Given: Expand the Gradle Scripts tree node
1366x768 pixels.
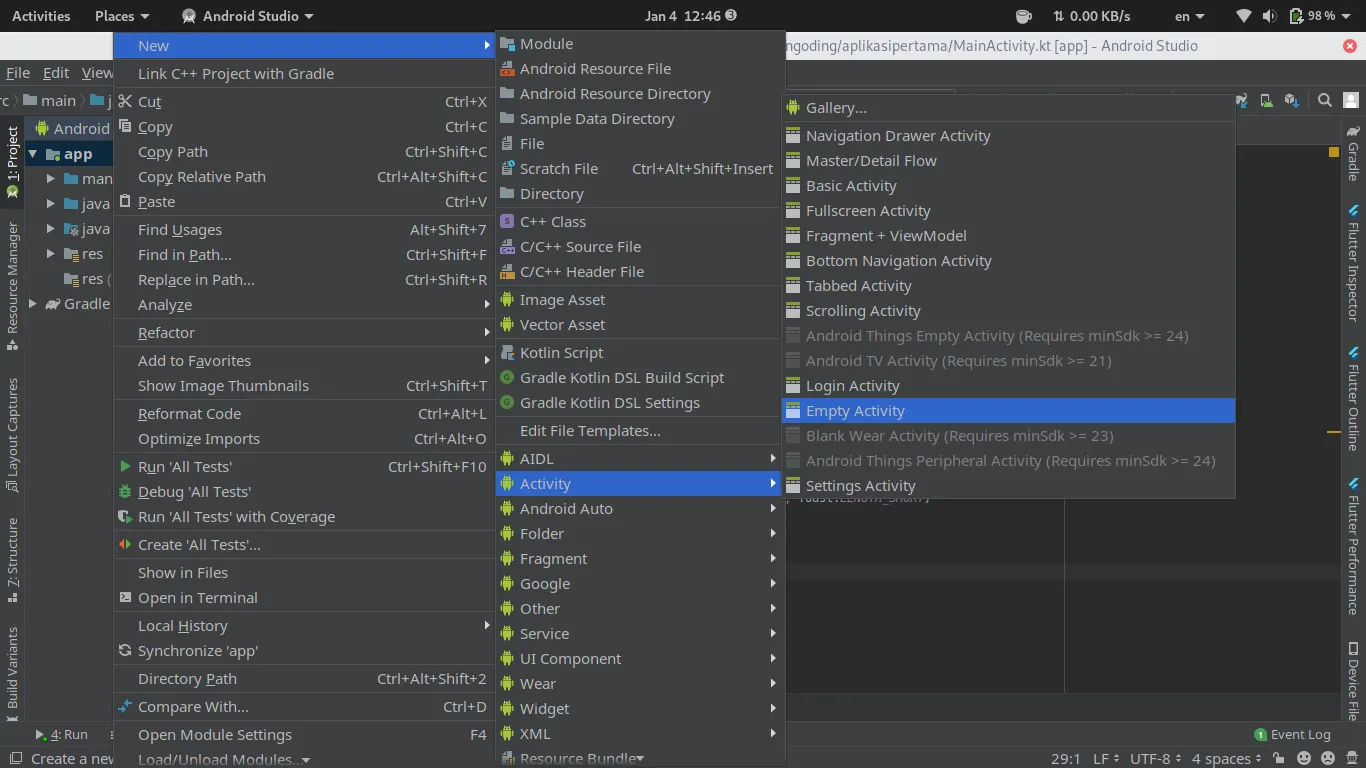Looking at the screenshot, I should (x=33, y=304).
